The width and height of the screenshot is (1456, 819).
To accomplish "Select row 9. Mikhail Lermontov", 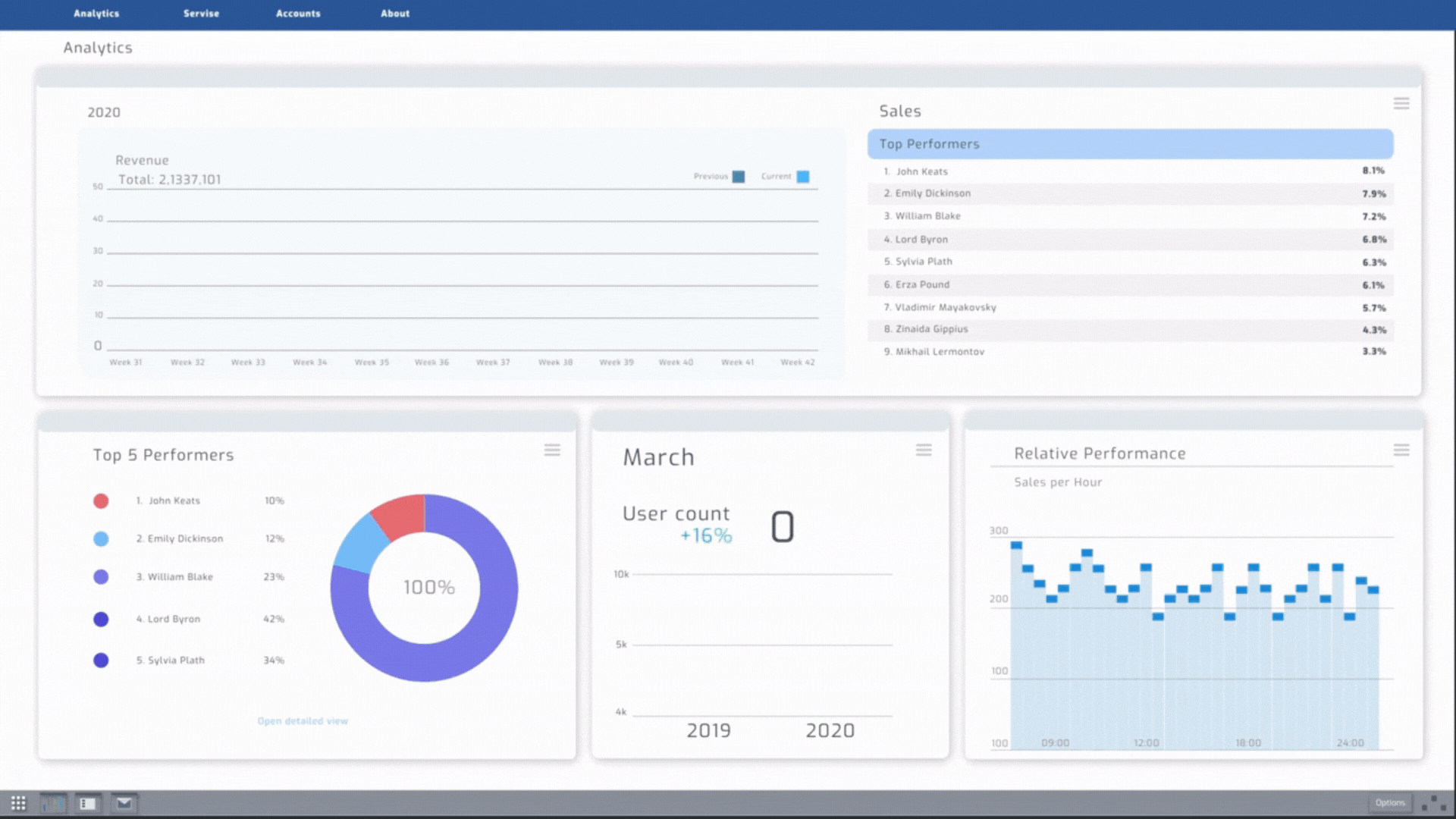I will 1130,352.
